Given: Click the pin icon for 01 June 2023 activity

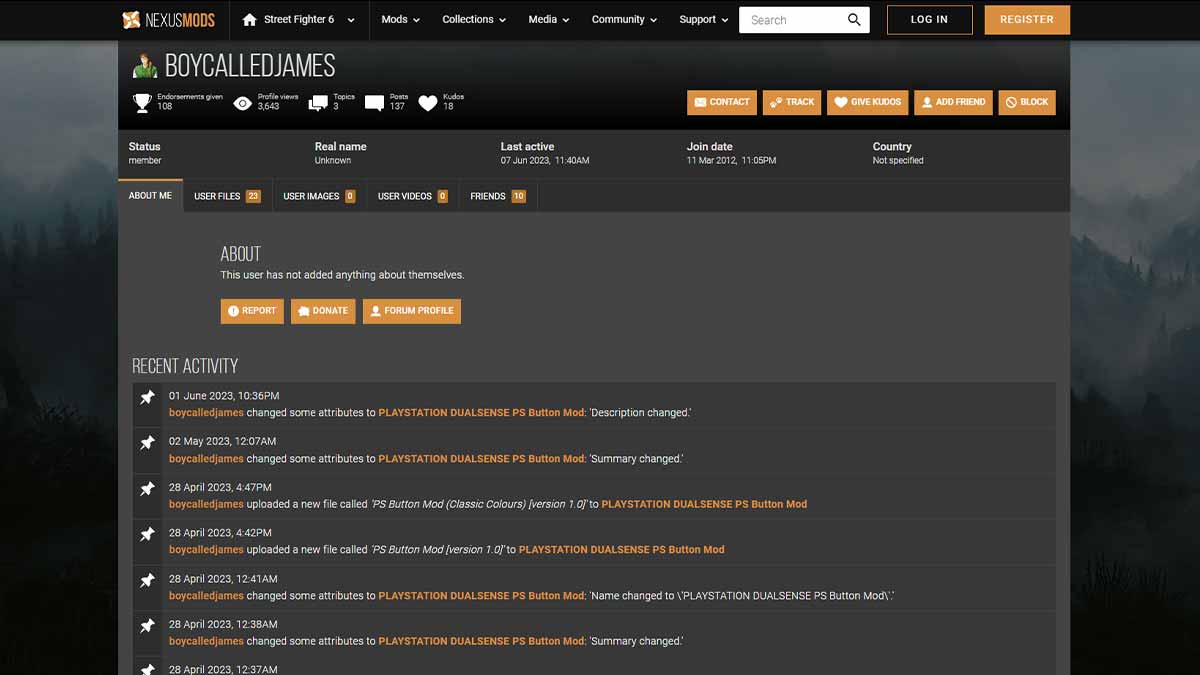Looking at the screenshot, I should (147, 398).
